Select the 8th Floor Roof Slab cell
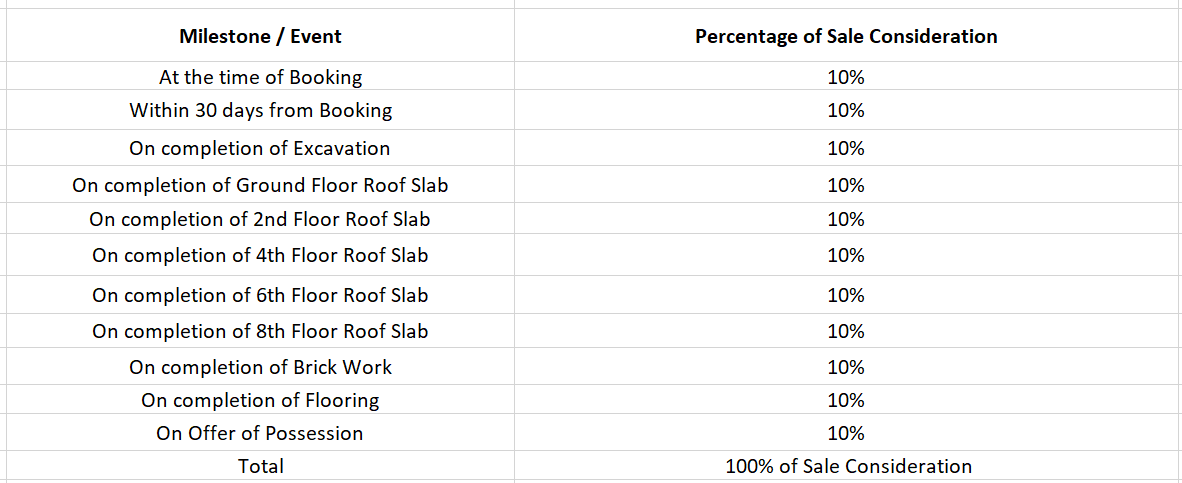Screen dimensions: 1182x483 [260, 331]
